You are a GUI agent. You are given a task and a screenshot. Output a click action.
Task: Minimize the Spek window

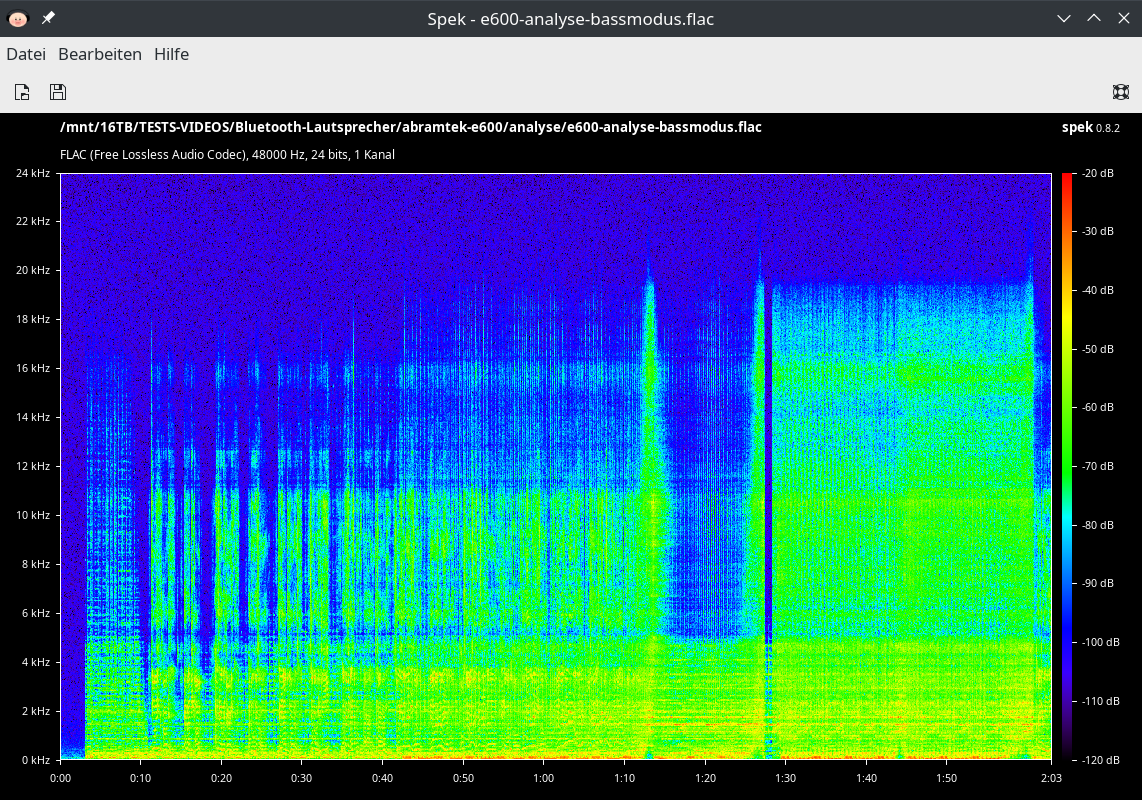click(1064, 18)
